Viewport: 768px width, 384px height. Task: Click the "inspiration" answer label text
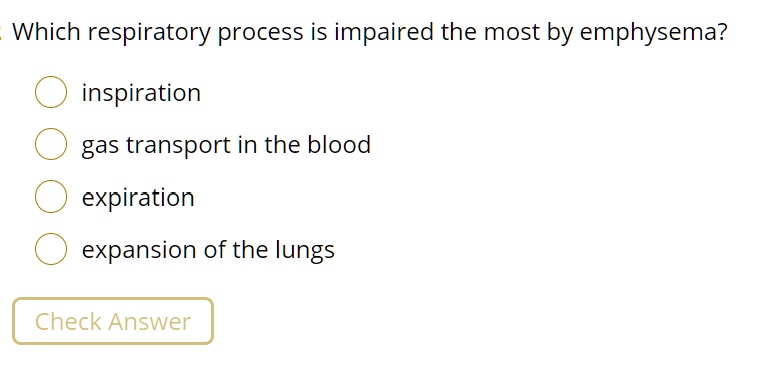click(142, 93)
